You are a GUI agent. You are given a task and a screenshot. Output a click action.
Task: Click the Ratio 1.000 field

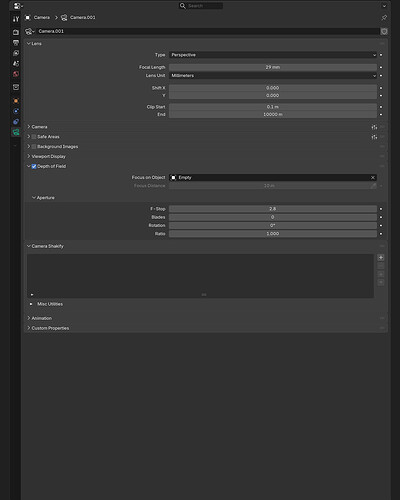click(273, 234)
